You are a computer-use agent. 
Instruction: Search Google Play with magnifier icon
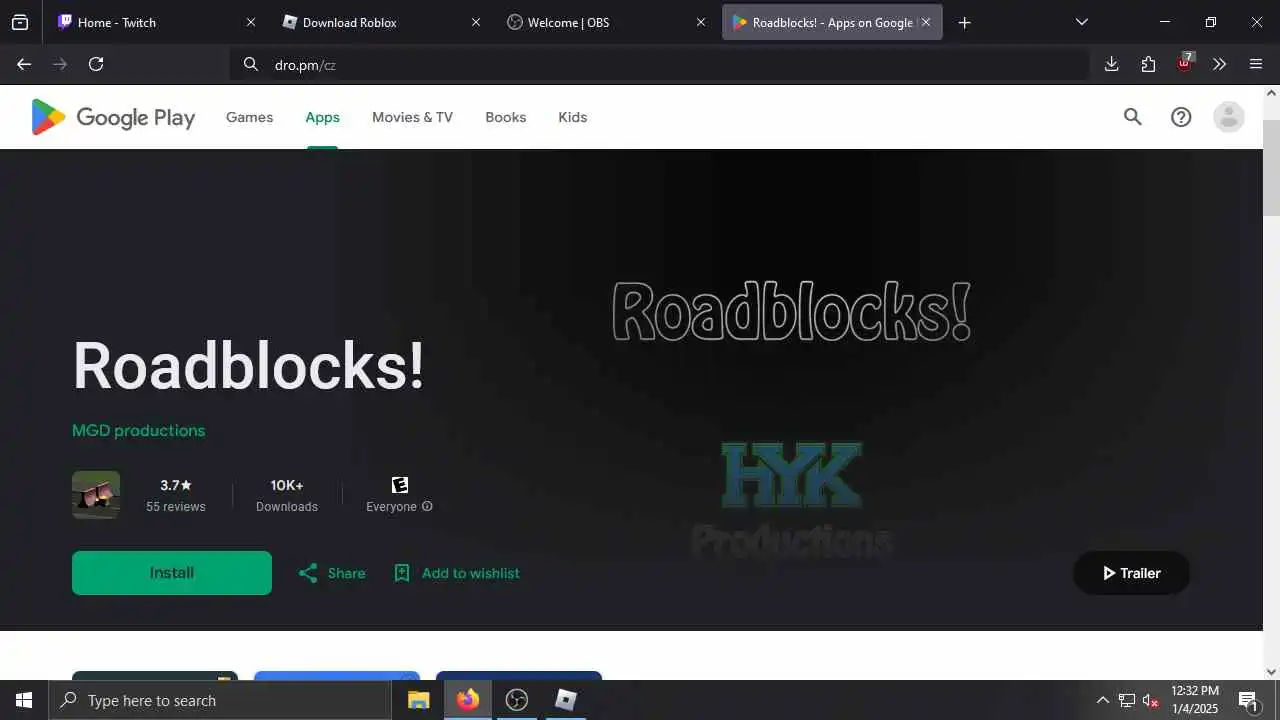[x=1133, y=117]
